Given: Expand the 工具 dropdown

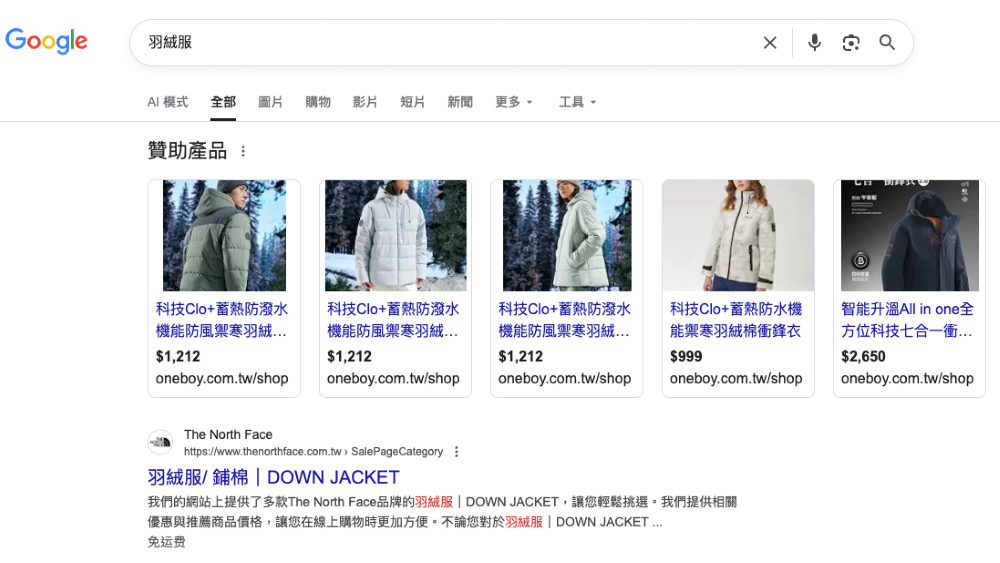Looking at the screenshot, I should coord(577,102).
